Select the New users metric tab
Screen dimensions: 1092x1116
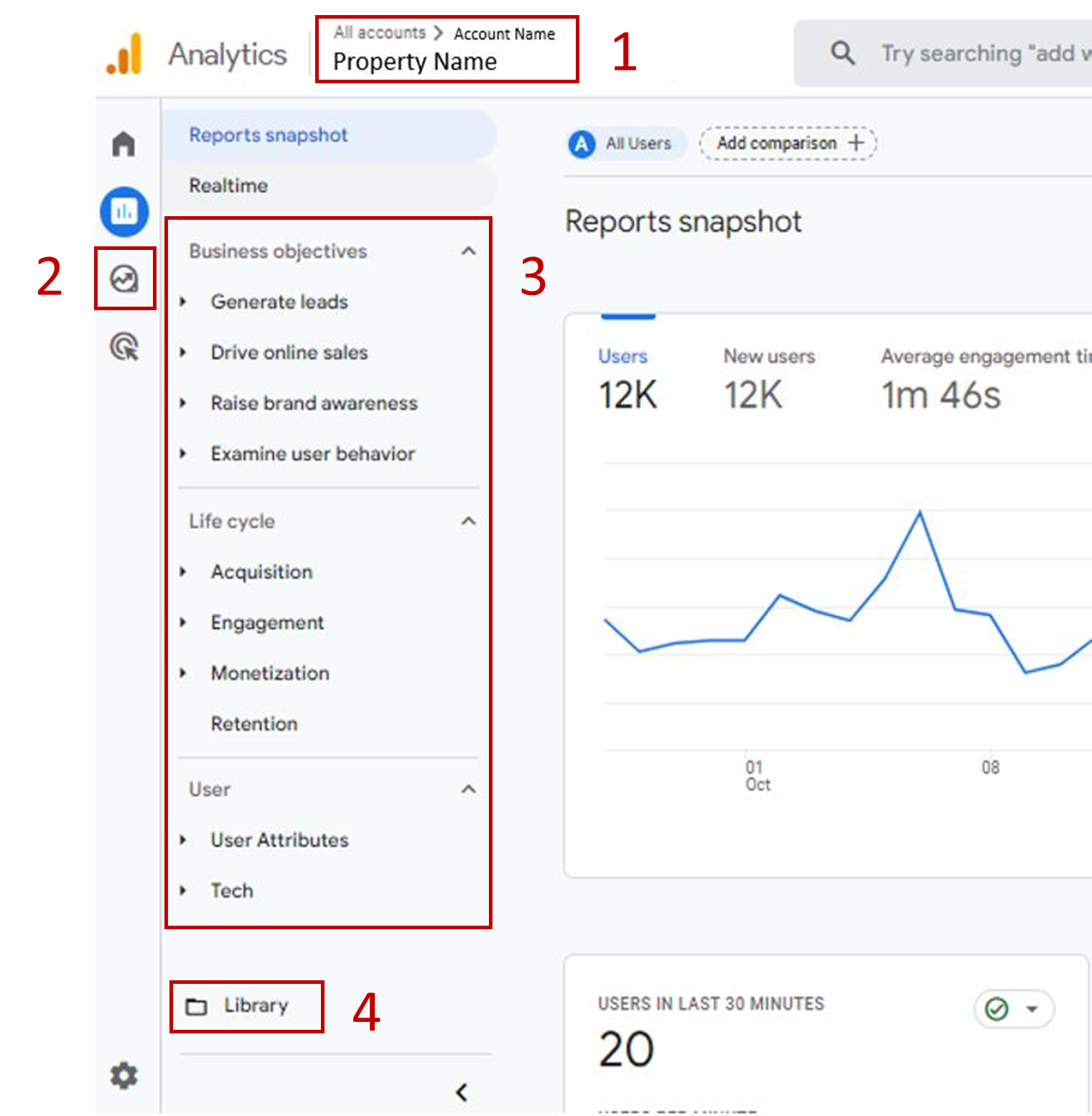[768, 378]
